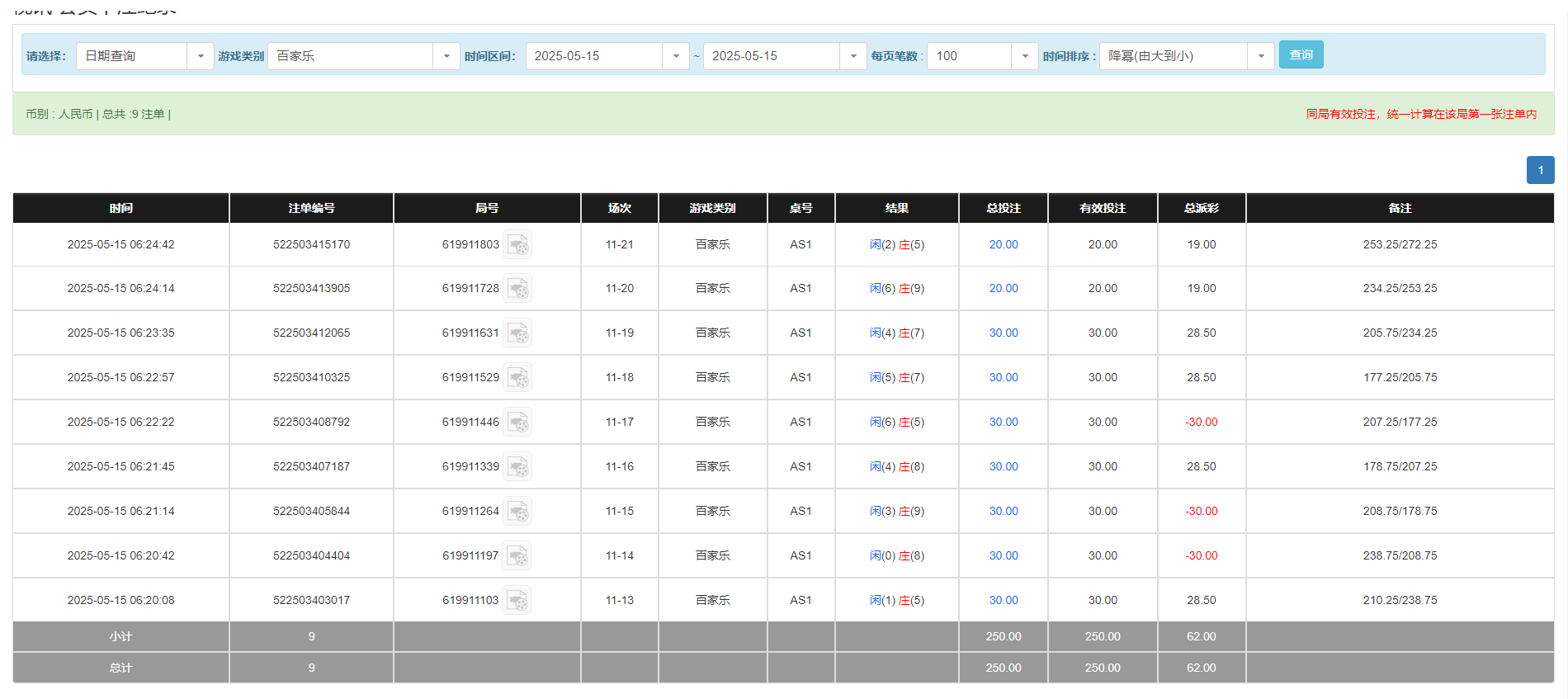Image resolution: width=1568 pixels, height=699 pixels.
Task: Open replay icon next to round 619911197
Action: pos(517,556)
